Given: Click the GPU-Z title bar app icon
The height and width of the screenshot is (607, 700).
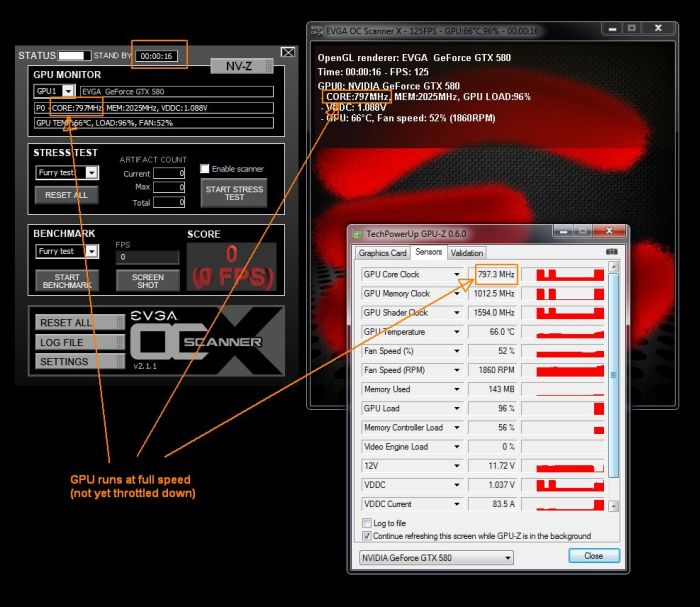Looking at the screenshot, I should (x=358, y=234).
